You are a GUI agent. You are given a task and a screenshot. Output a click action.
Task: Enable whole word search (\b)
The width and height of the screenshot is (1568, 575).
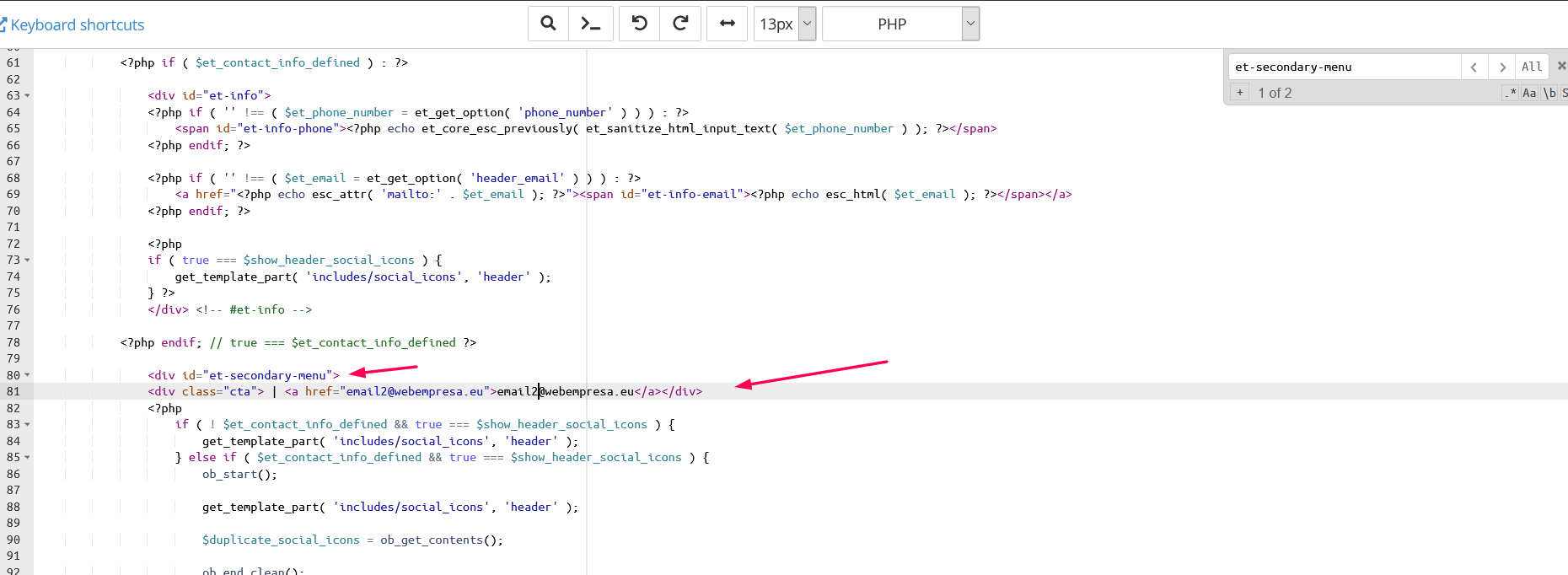click(1549, 93)
